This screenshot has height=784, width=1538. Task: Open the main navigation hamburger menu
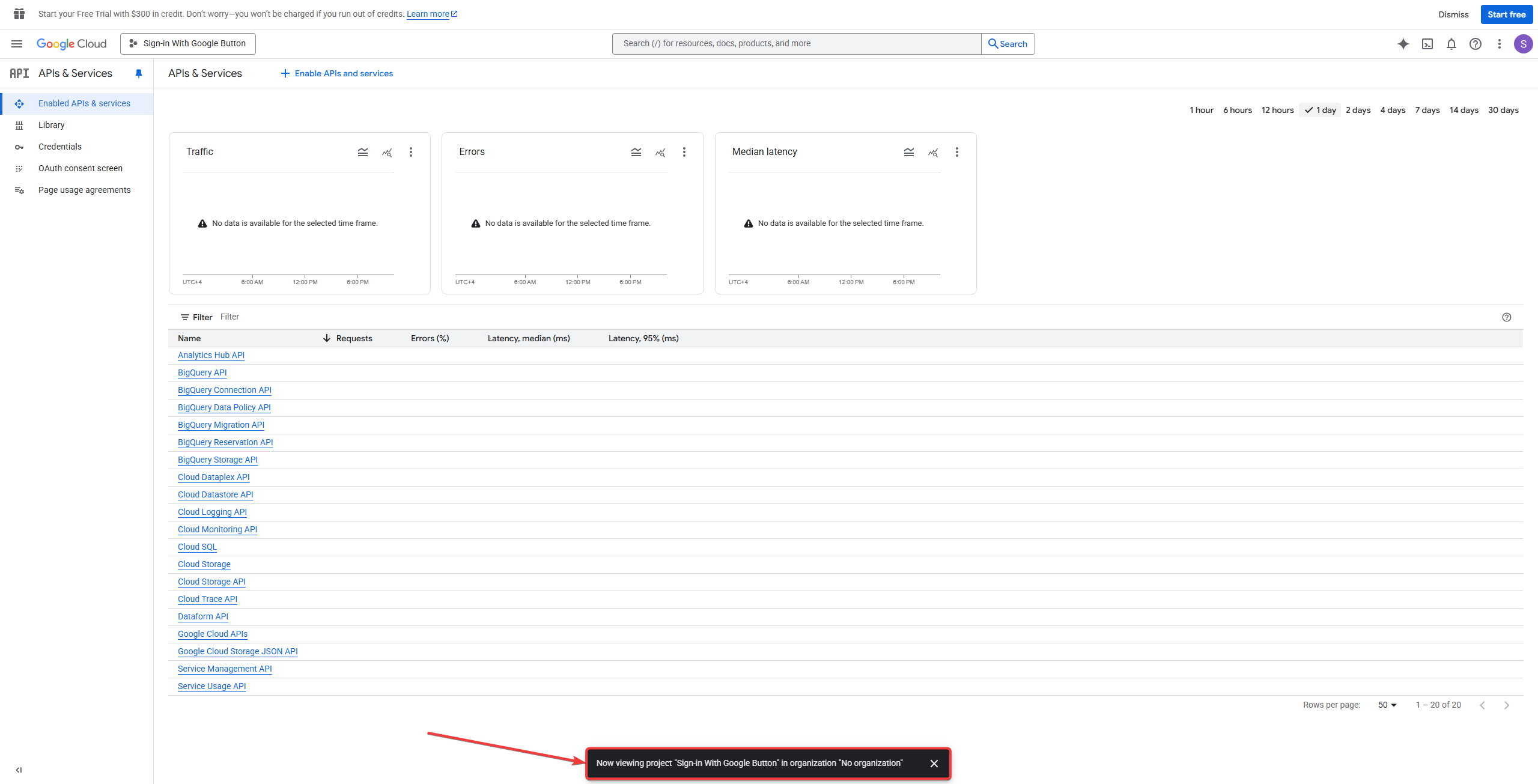17,44
